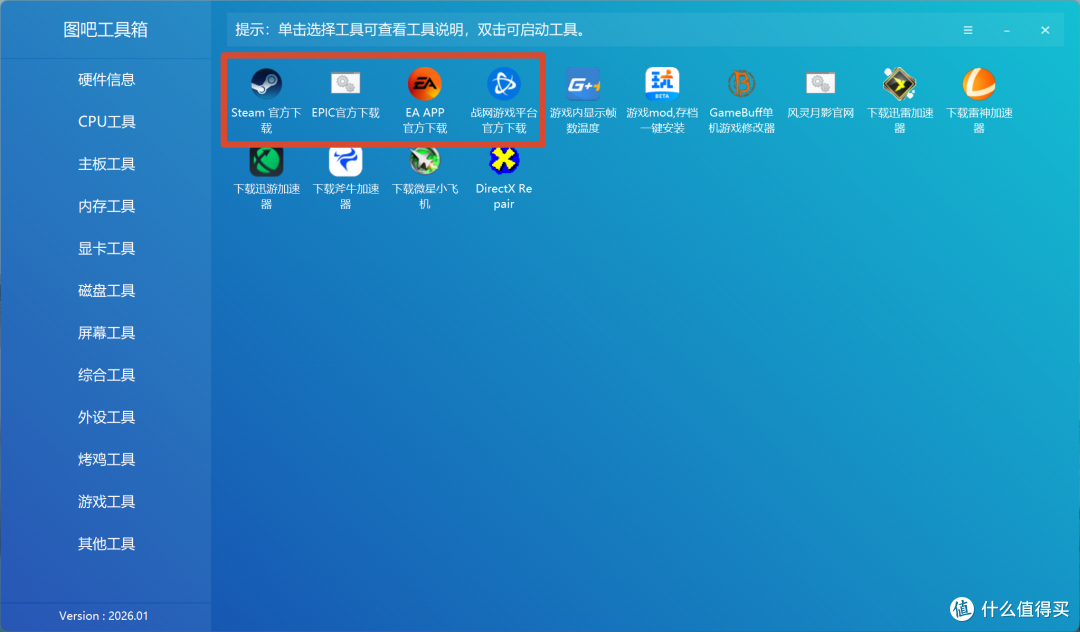The image size is (1080, 632).
Task: Select 下载微星小飞机 Afterburner icon
Action: [x=424, y=160]
